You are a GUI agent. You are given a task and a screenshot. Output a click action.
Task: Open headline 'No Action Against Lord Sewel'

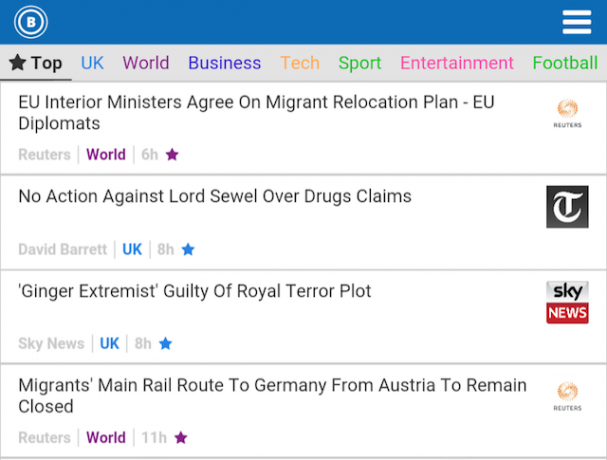[x=215, y=196]
